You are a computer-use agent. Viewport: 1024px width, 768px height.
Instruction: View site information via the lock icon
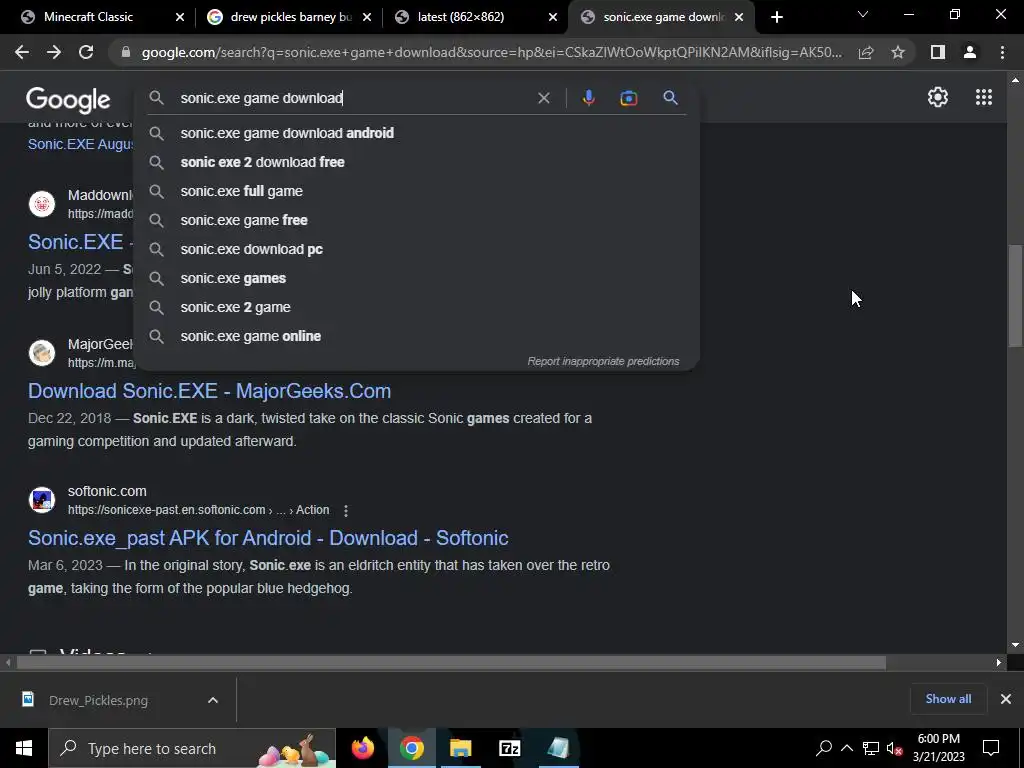pyautogui.click(x=126, y=52)
